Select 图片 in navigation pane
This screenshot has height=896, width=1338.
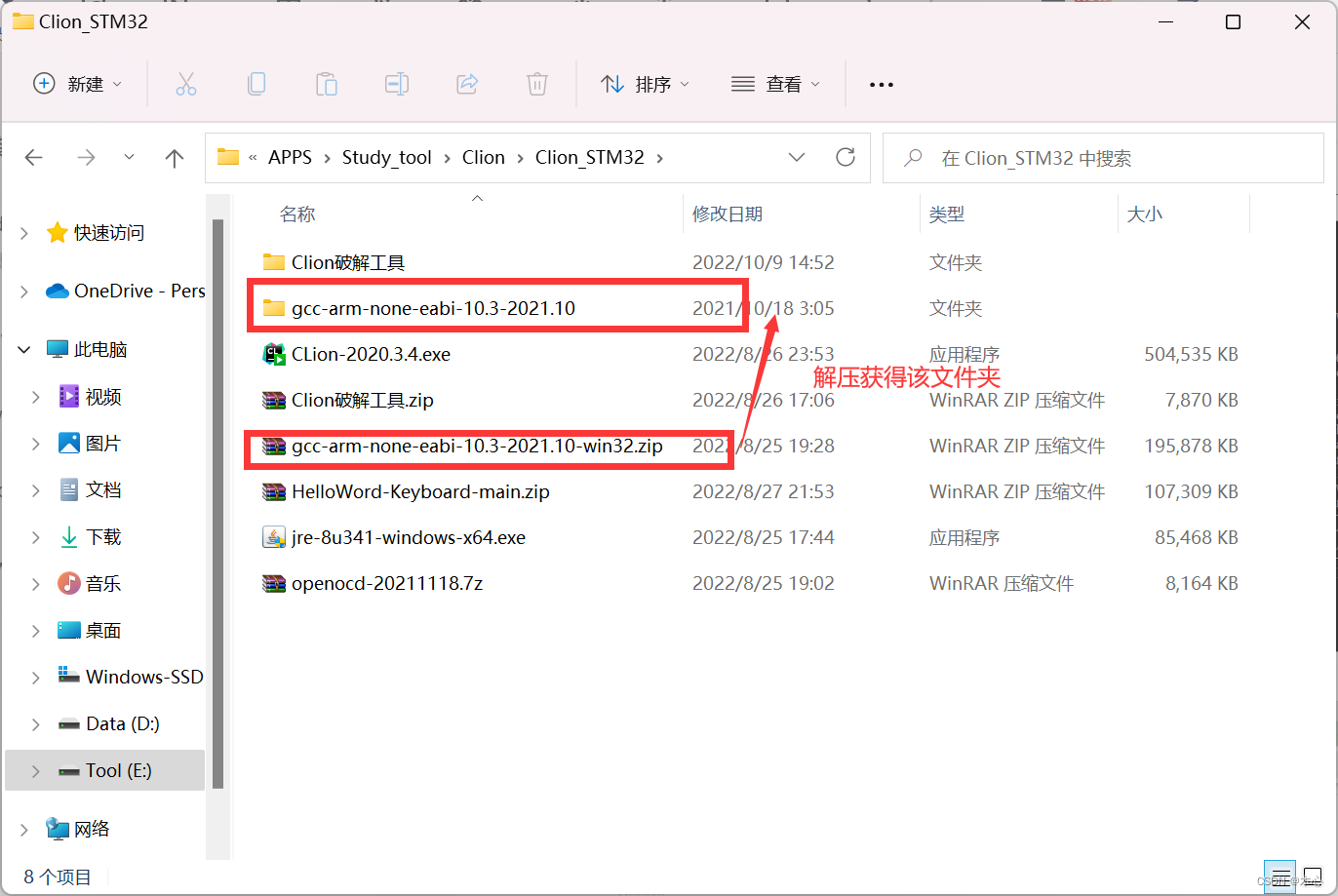pos(105,444)
